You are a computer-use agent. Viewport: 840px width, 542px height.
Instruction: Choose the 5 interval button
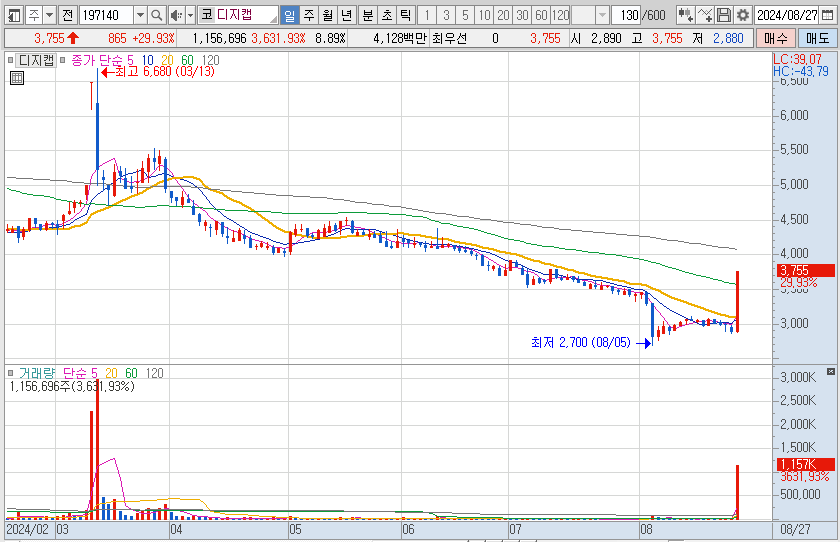pos(465,15)
